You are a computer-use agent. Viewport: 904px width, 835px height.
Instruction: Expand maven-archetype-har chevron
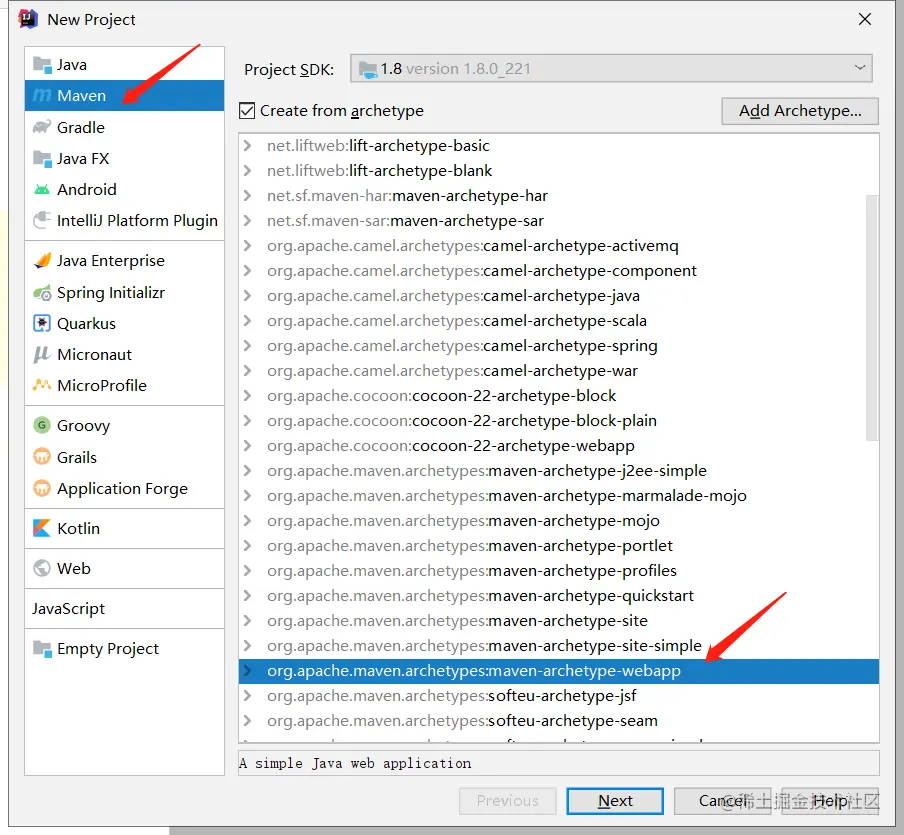(x=247, y=195)
